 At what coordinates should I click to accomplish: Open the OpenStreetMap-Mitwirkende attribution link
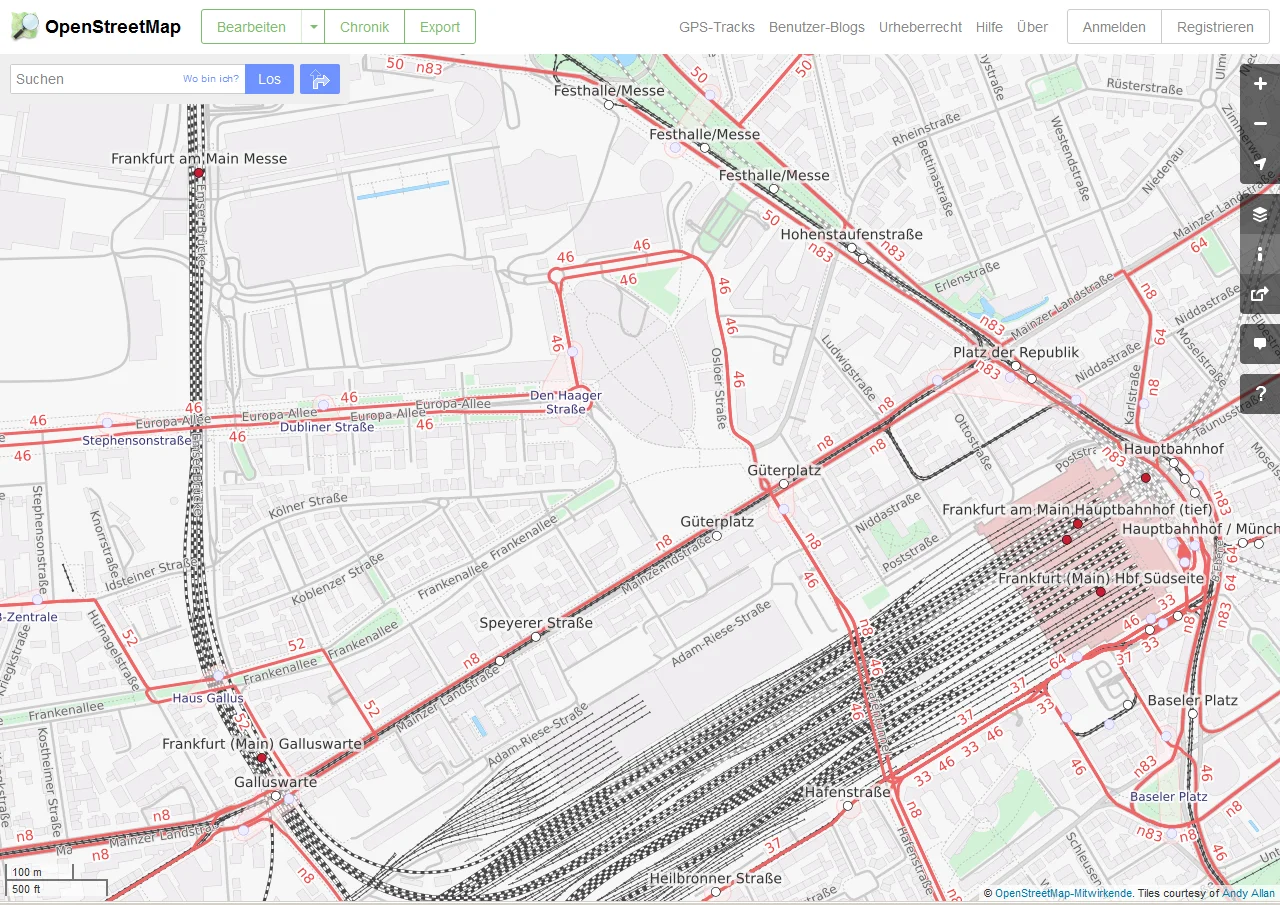[1064, 893]
